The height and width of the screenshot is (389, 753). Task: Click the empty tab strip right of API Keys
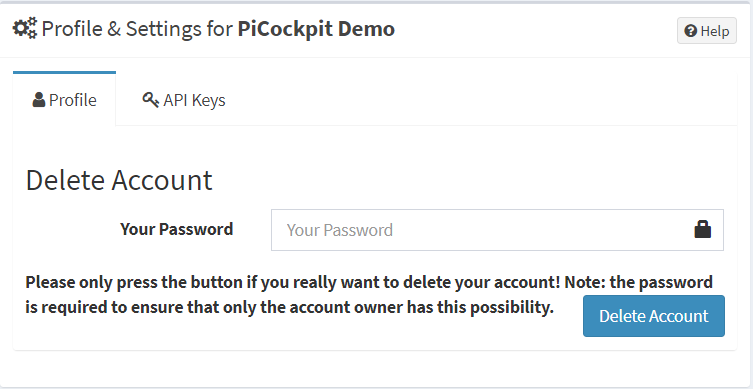[490, 100]
